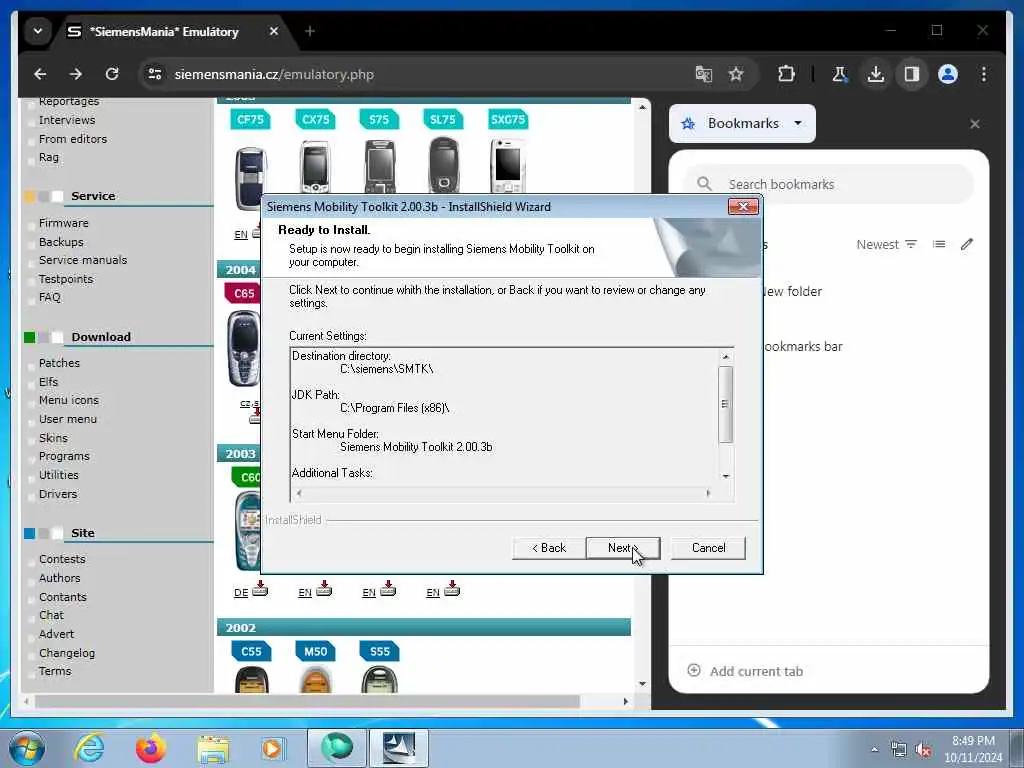Screen dimensions: 1024x768
Task: Open the Skins link
Action: tap(53, 438)
